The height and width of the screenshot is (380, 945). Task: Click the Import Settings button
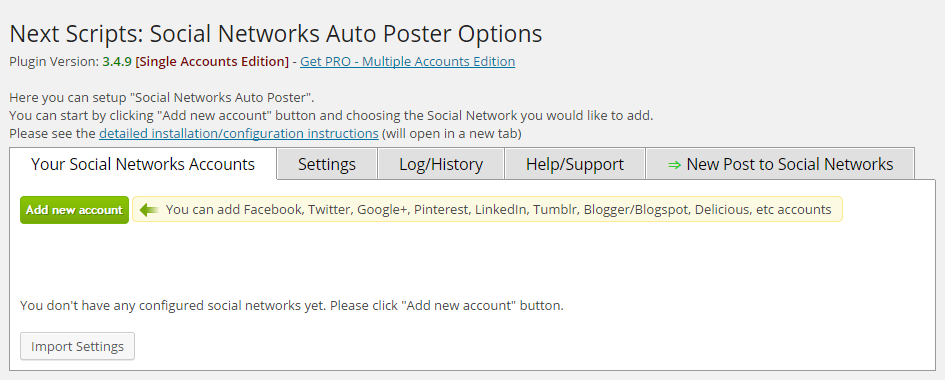tap(77, 346)
